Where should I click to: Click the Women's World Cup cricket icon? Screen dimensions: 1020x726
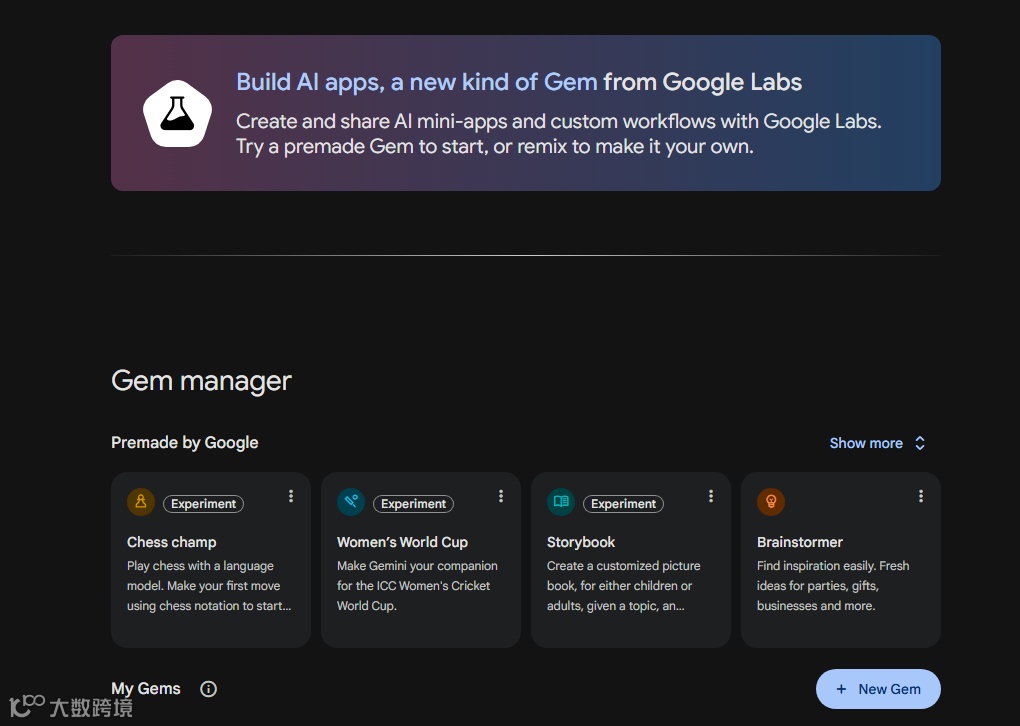351,502
